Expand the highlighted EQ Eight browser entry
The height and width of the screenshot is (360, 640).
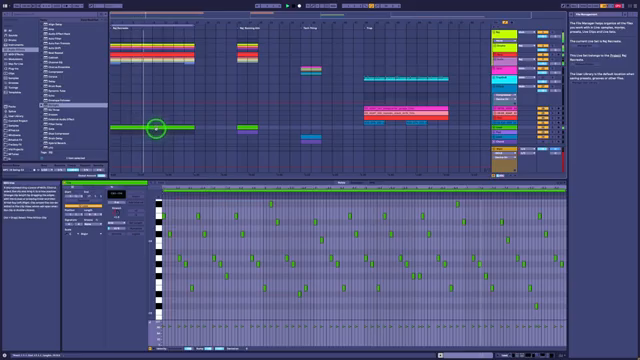[41, 105]
